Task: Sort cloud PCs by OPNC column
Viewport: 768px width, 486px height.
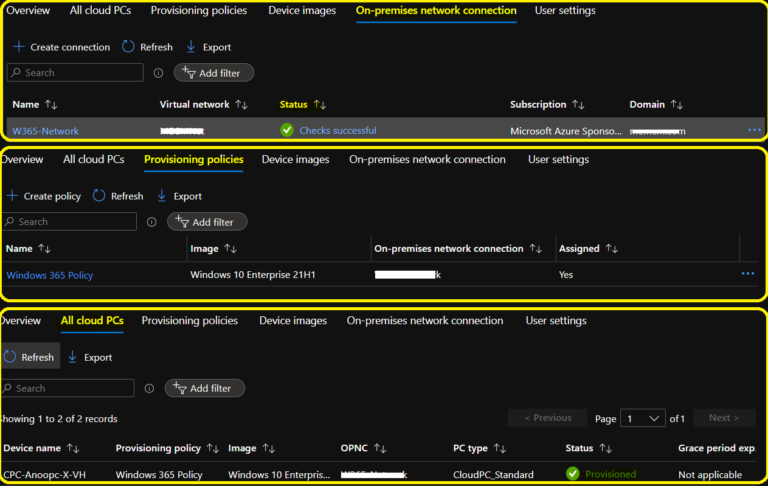Action: tap(380, 448)
